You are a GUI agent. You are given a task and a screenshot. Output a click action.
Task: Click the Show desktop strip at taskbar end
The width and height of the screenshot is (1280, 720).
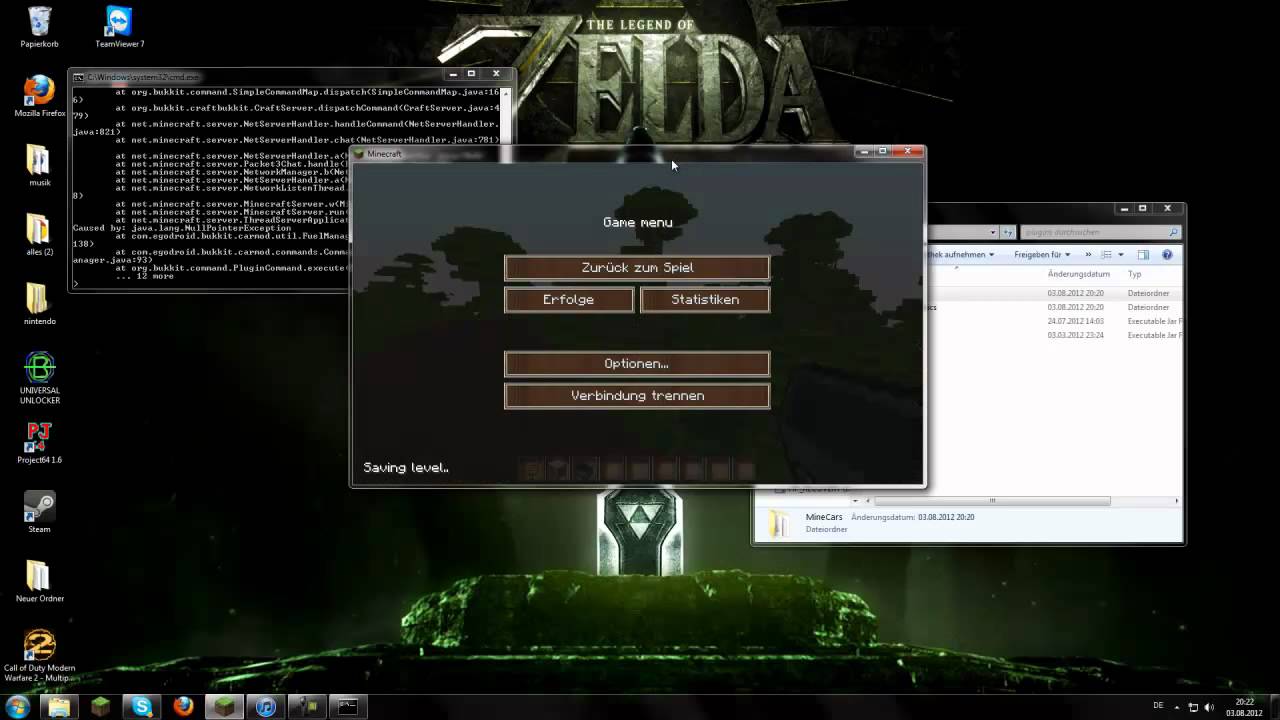pyautogui.click(x=1274, y=707)
